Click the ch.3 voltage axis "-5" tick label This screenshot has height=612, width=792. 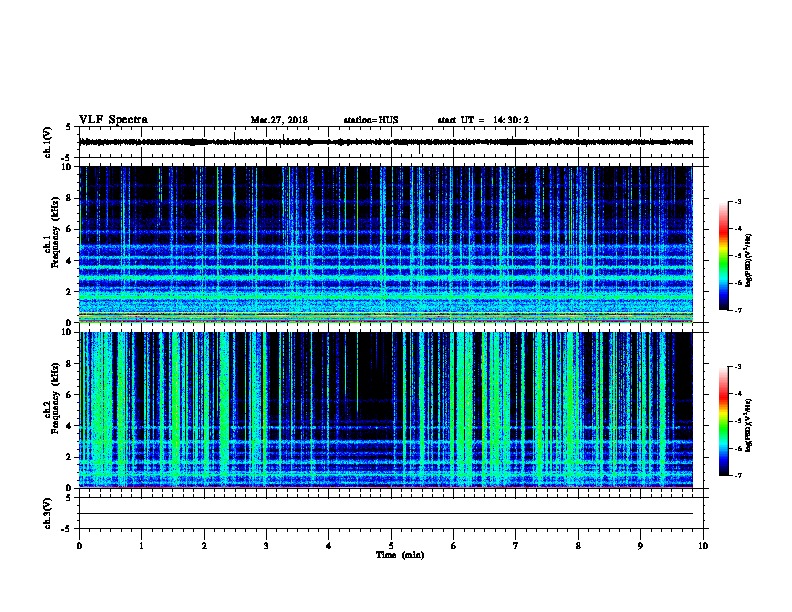67,529
